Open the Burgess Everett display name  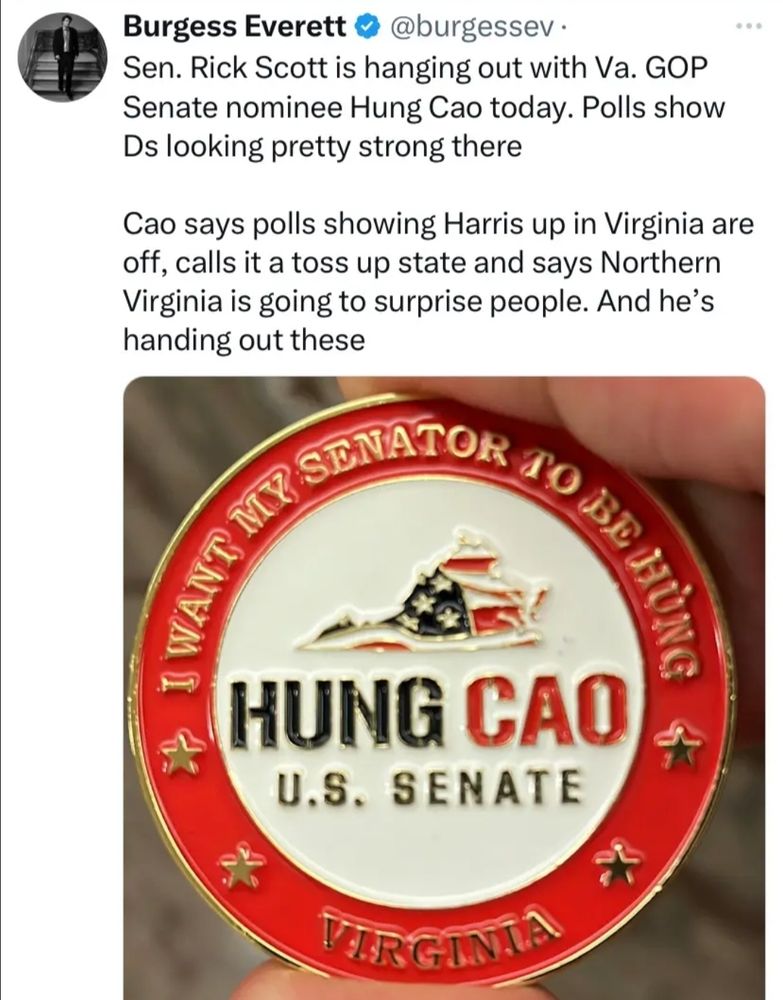click(234, 27)
